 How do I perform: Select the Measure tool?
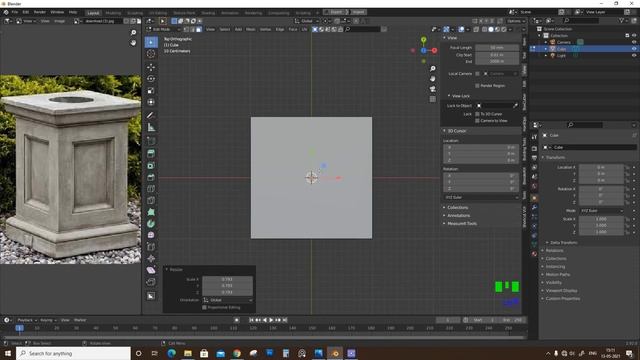click(151, 127)
